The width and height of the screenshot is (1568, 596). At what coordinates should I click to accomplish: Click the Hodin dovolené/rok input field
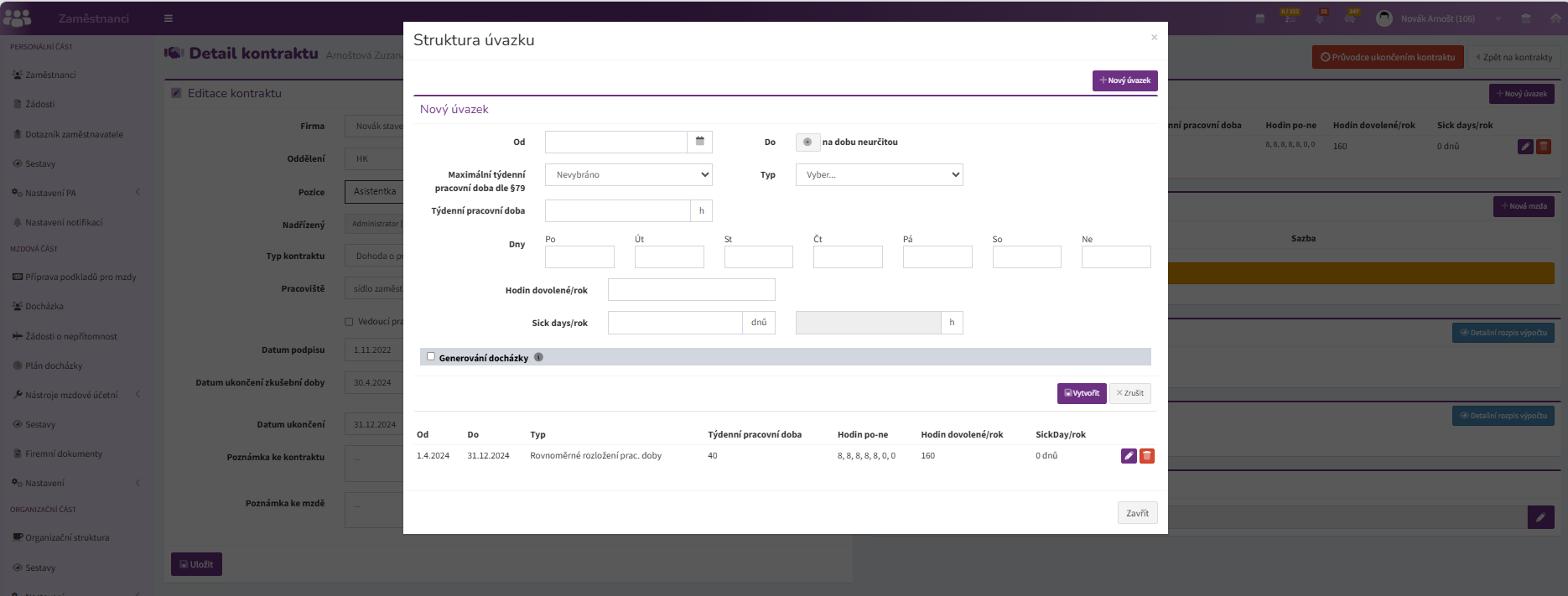tap(692, 290)
